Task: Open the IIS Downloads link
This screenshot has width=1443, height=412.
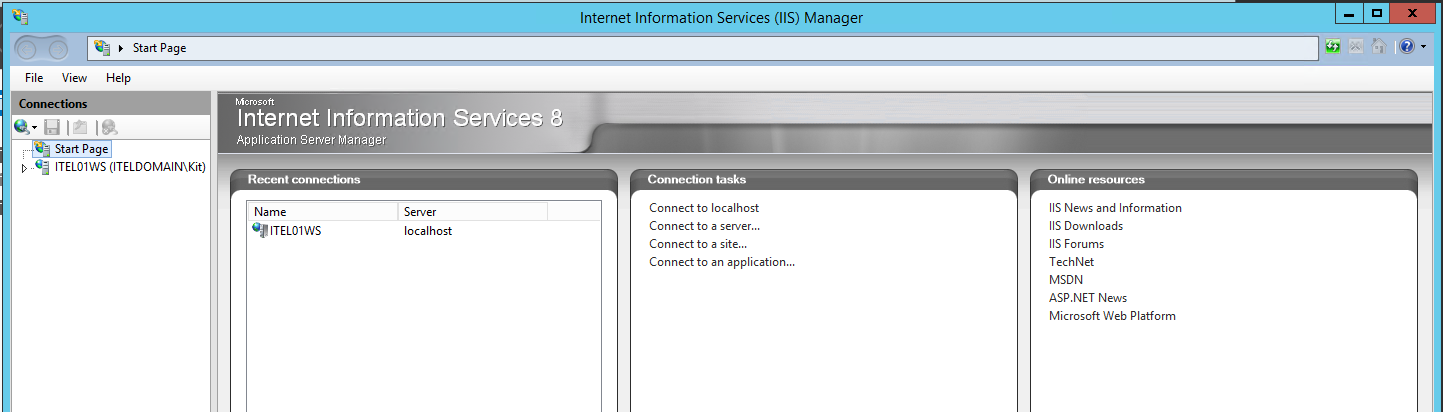Action: tap(1086, 226)
